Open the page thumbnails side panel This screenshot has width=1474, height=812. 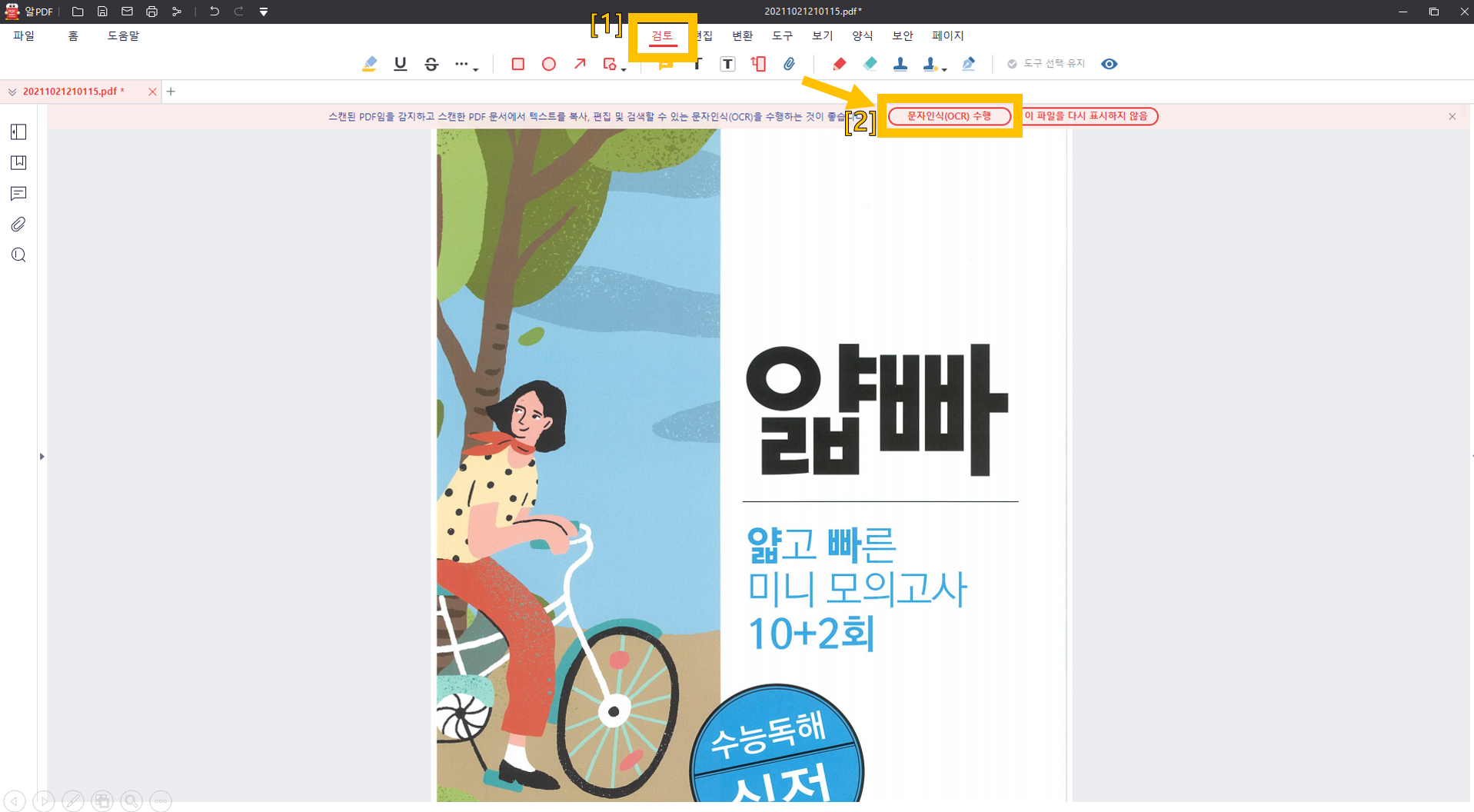(x=18, y=132)
